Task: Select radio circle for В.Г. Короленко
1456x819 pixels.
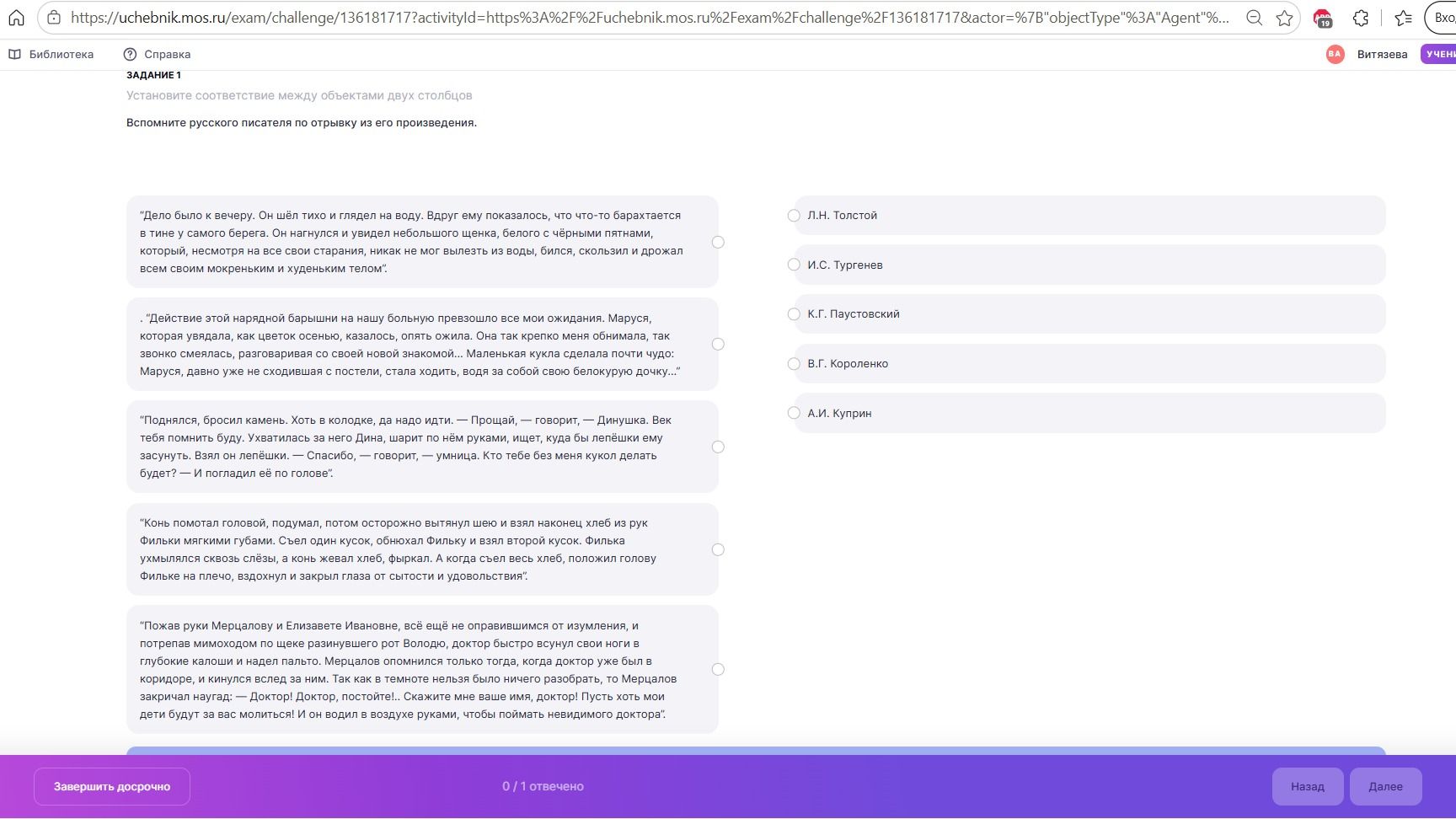Action: point(794,364)
